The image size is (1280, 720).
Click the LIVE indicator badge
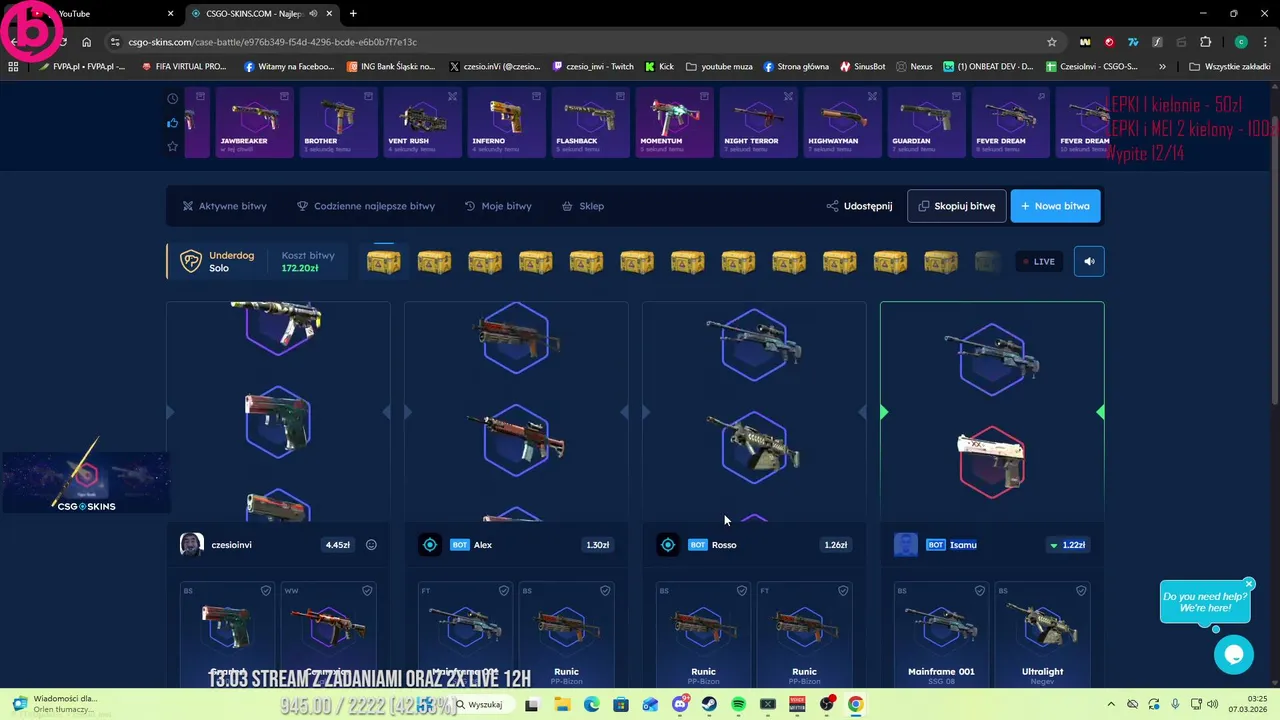coord(1038,262)
